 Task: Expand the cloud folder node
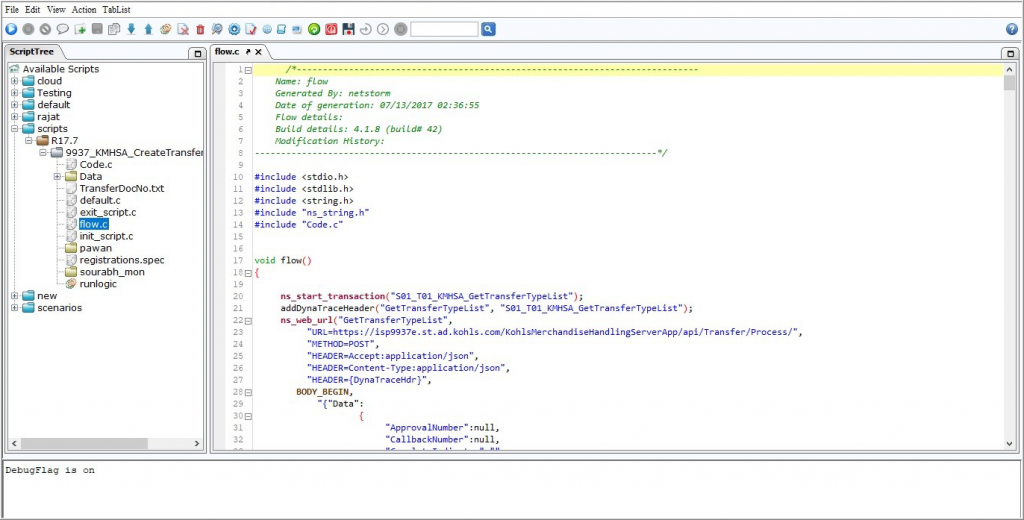tap(14, 81)
